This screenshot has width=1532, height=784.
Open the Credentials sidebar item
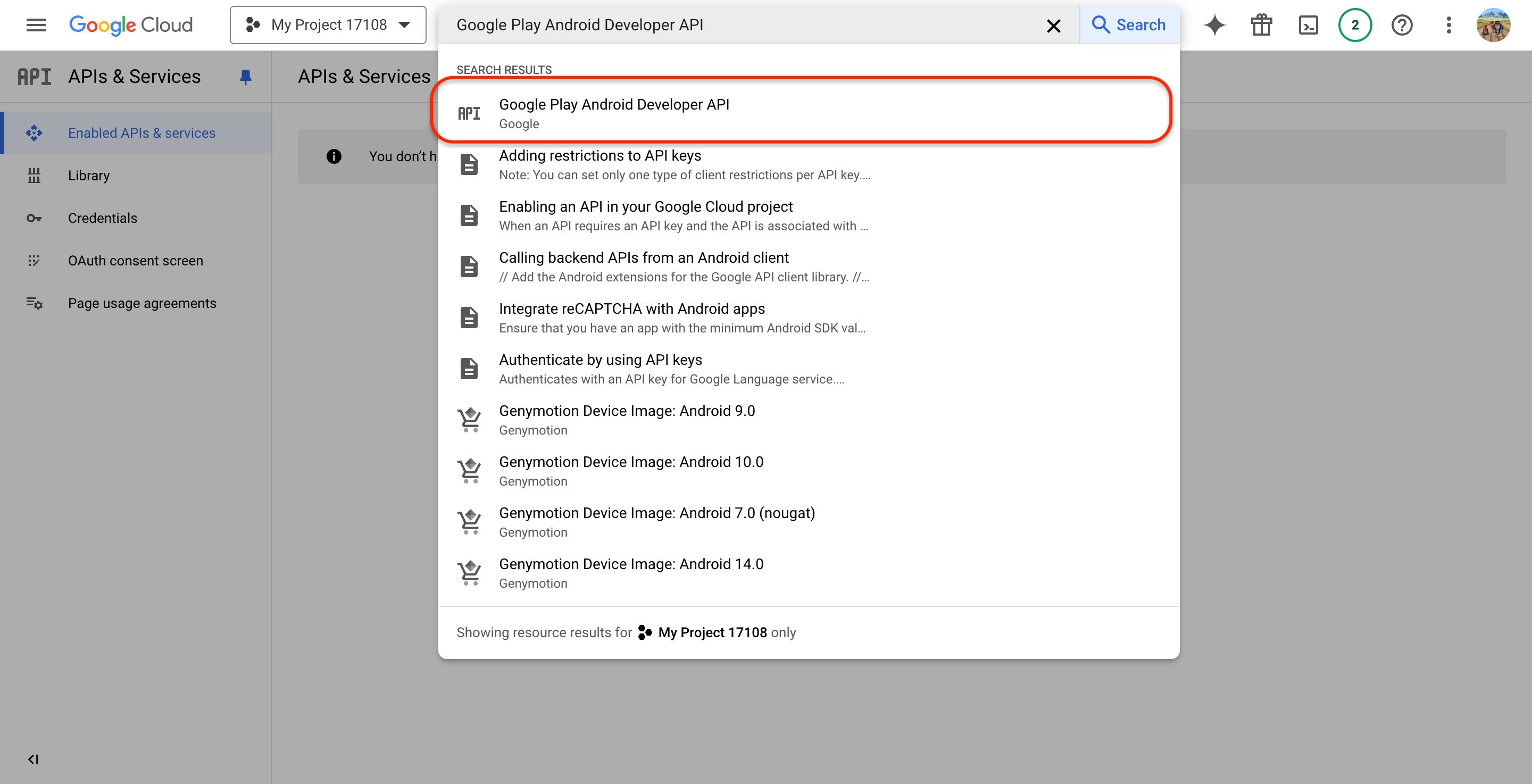click(x=102, y=218)
